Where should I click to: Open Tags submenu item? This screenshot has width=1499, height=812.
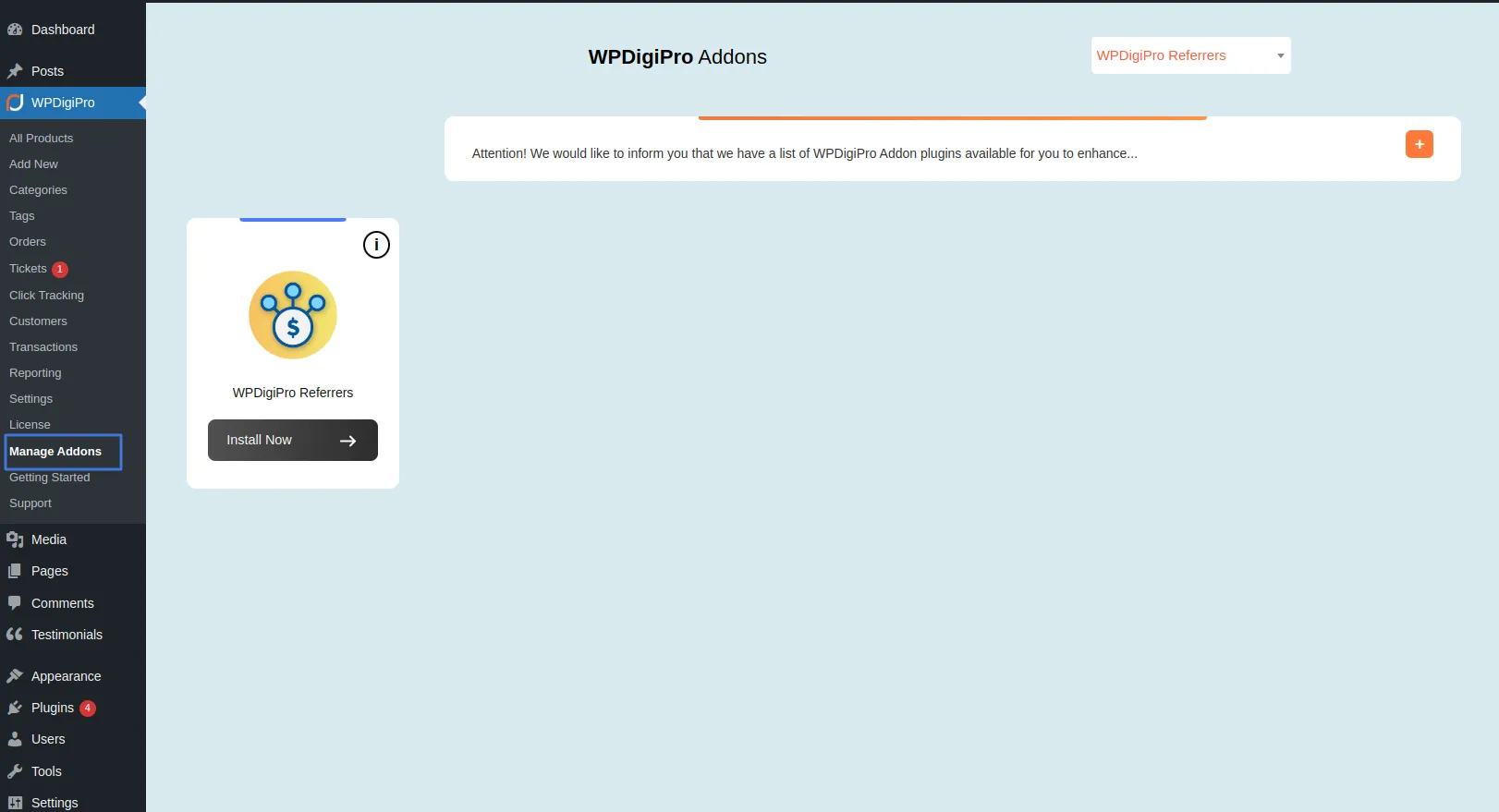[x=21, y=215]
